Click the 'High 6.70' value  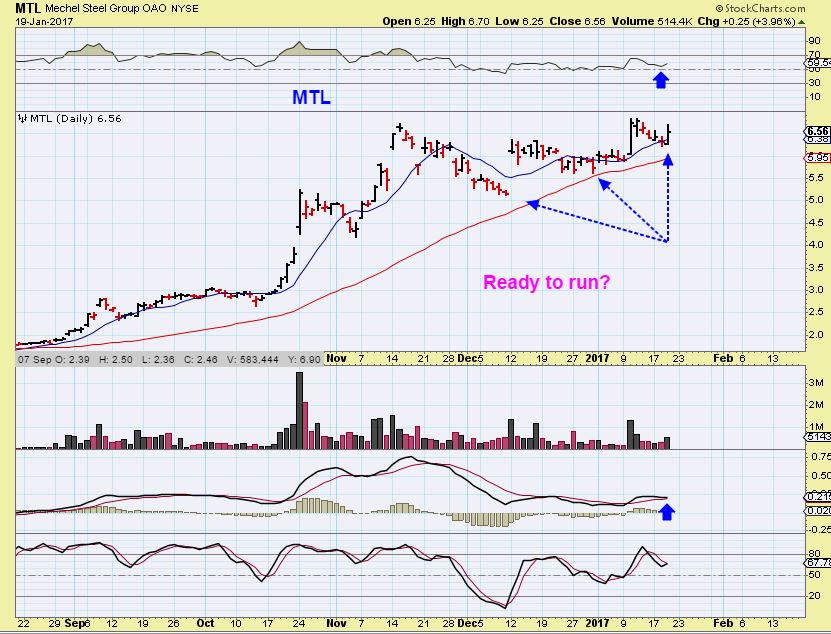pyautogui.click(x=465, y=22)
